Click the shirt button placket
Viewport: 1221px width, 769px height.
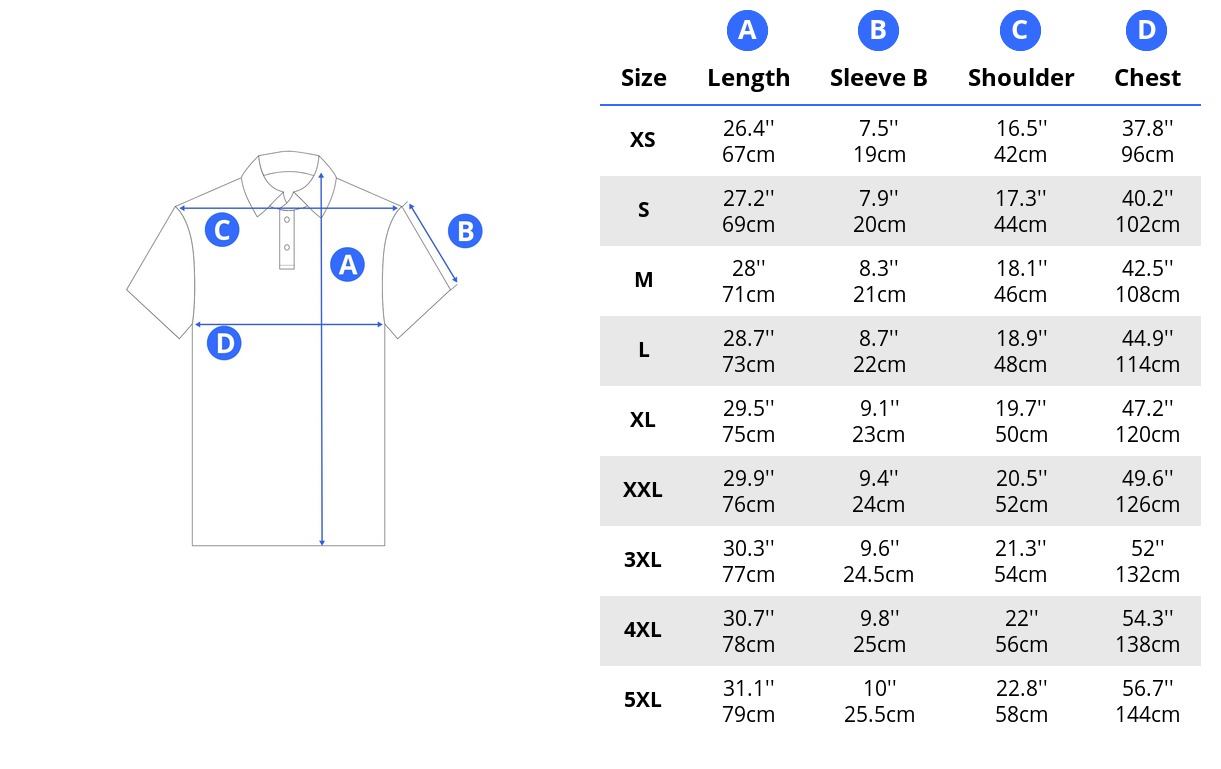(287, 238)
